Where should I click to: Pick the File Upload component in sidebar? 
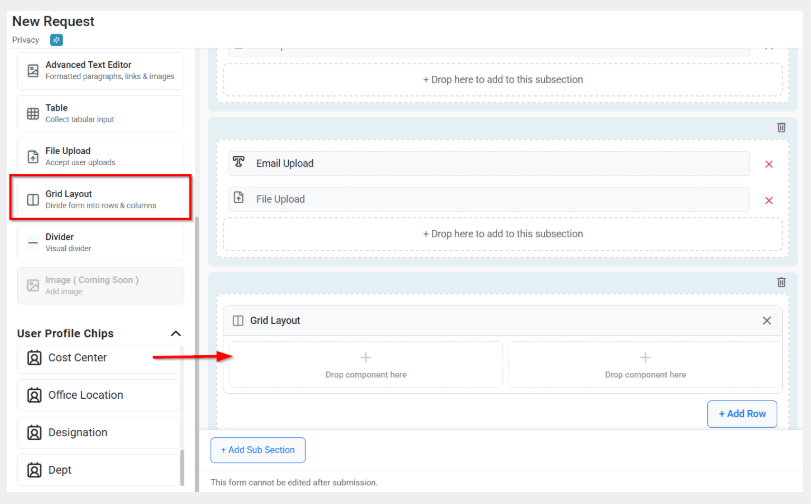pyautogui.click(x=100, y=156)
